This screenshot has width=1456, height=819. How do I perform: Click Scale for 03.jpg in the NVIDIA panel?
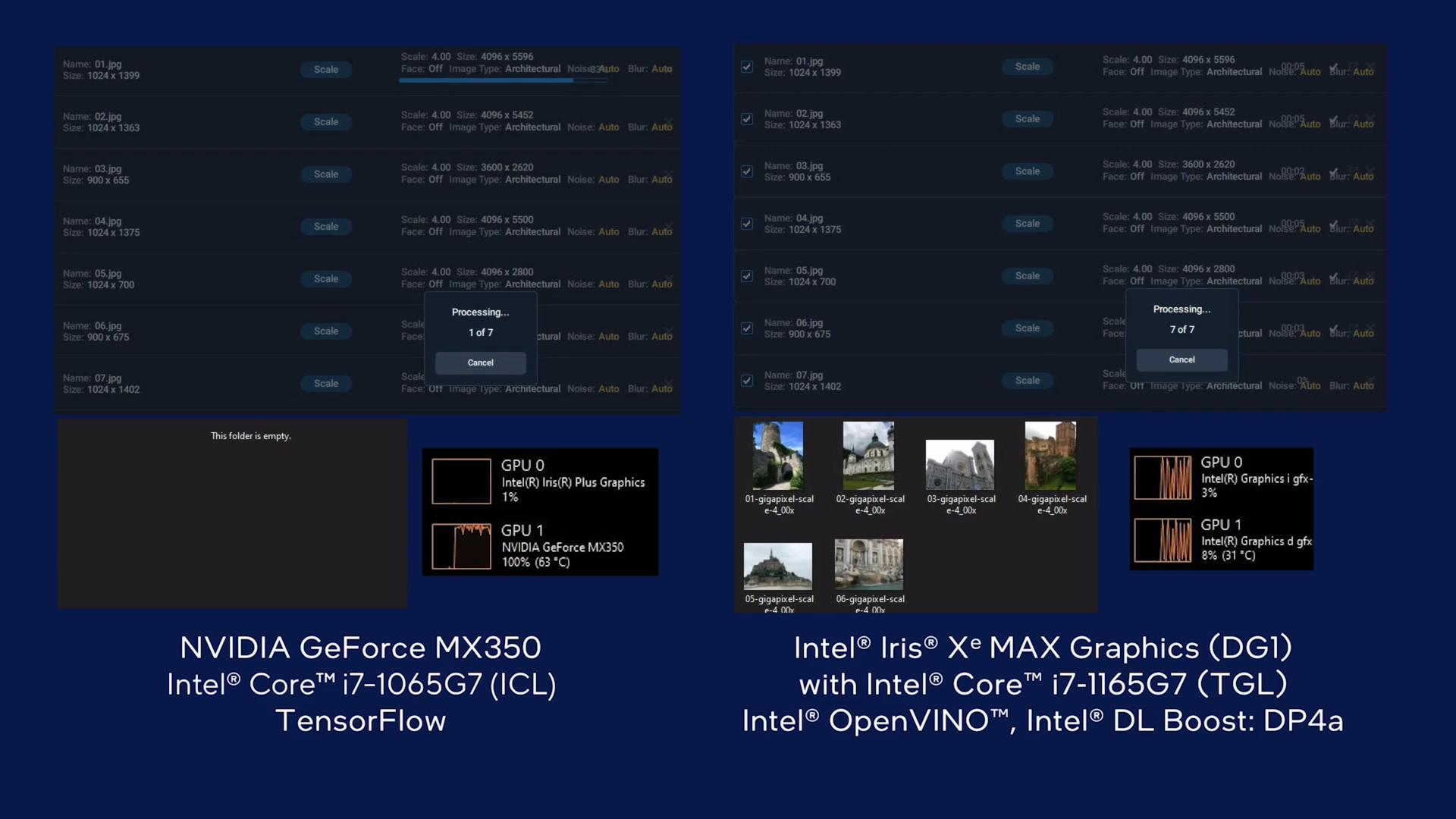(326, 174)
